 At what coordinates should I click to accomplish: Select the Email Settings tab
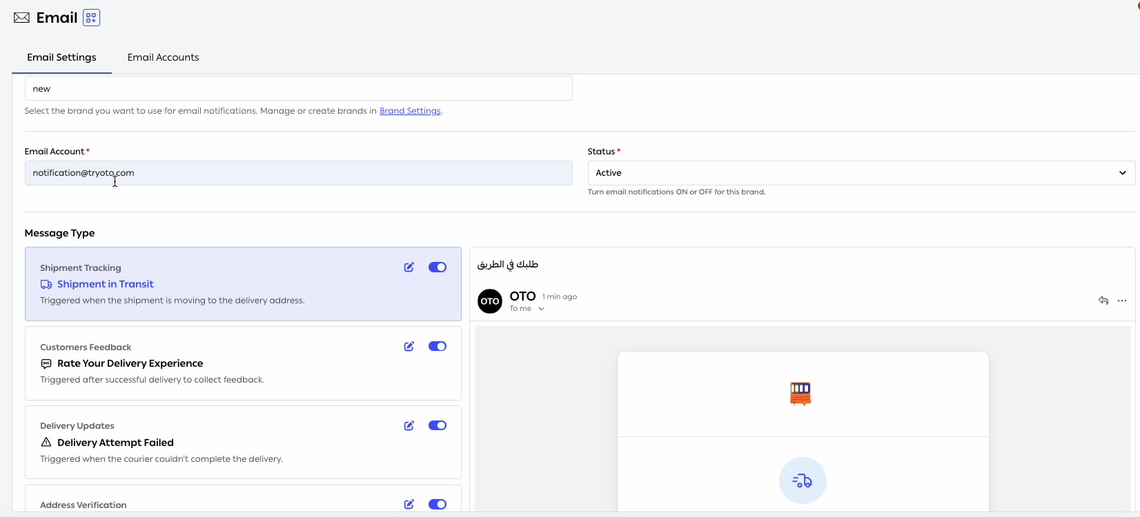(62, 57)
